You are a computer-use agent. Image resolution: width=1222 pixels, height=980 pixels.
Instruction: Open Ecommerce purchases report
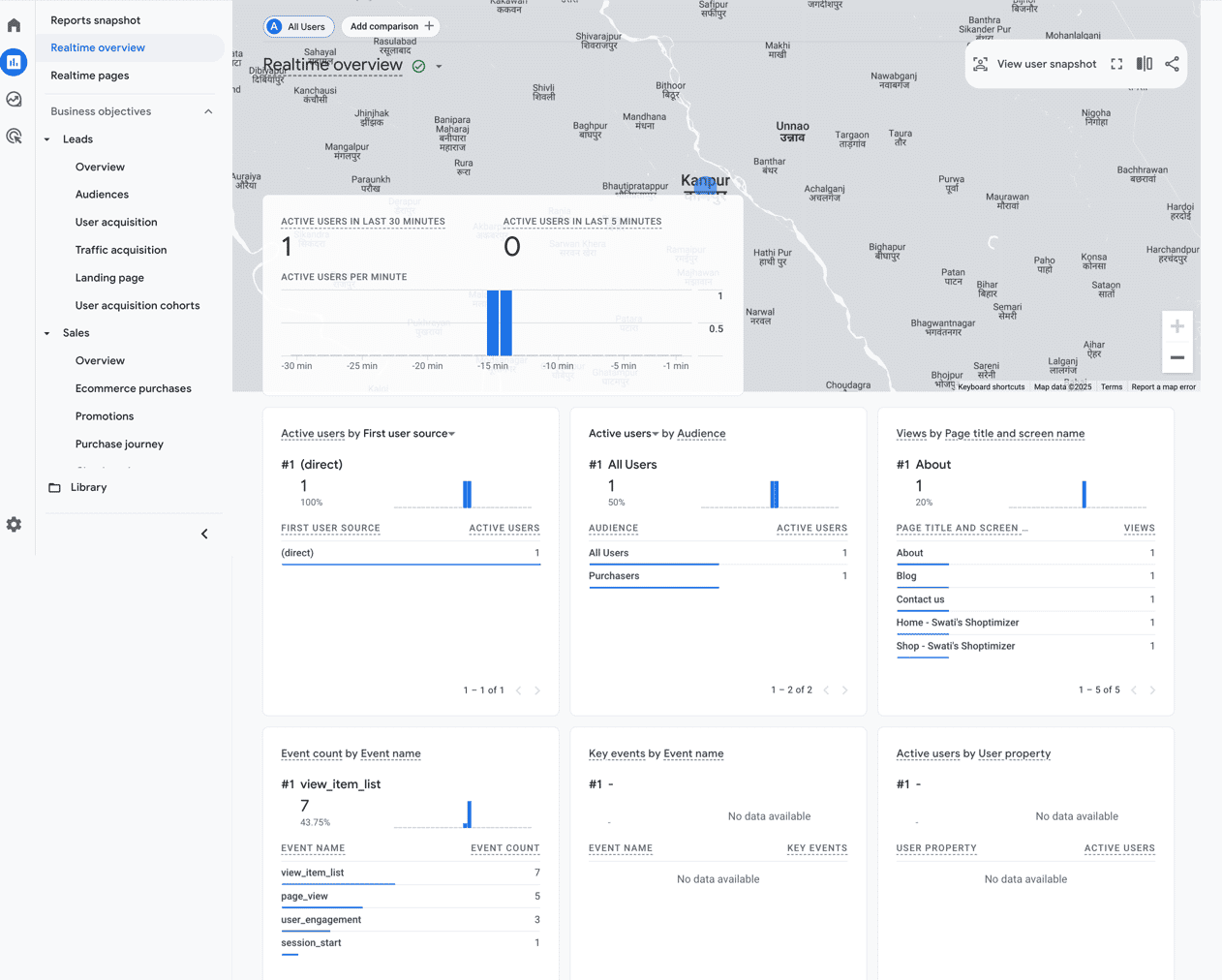(134, 388)
